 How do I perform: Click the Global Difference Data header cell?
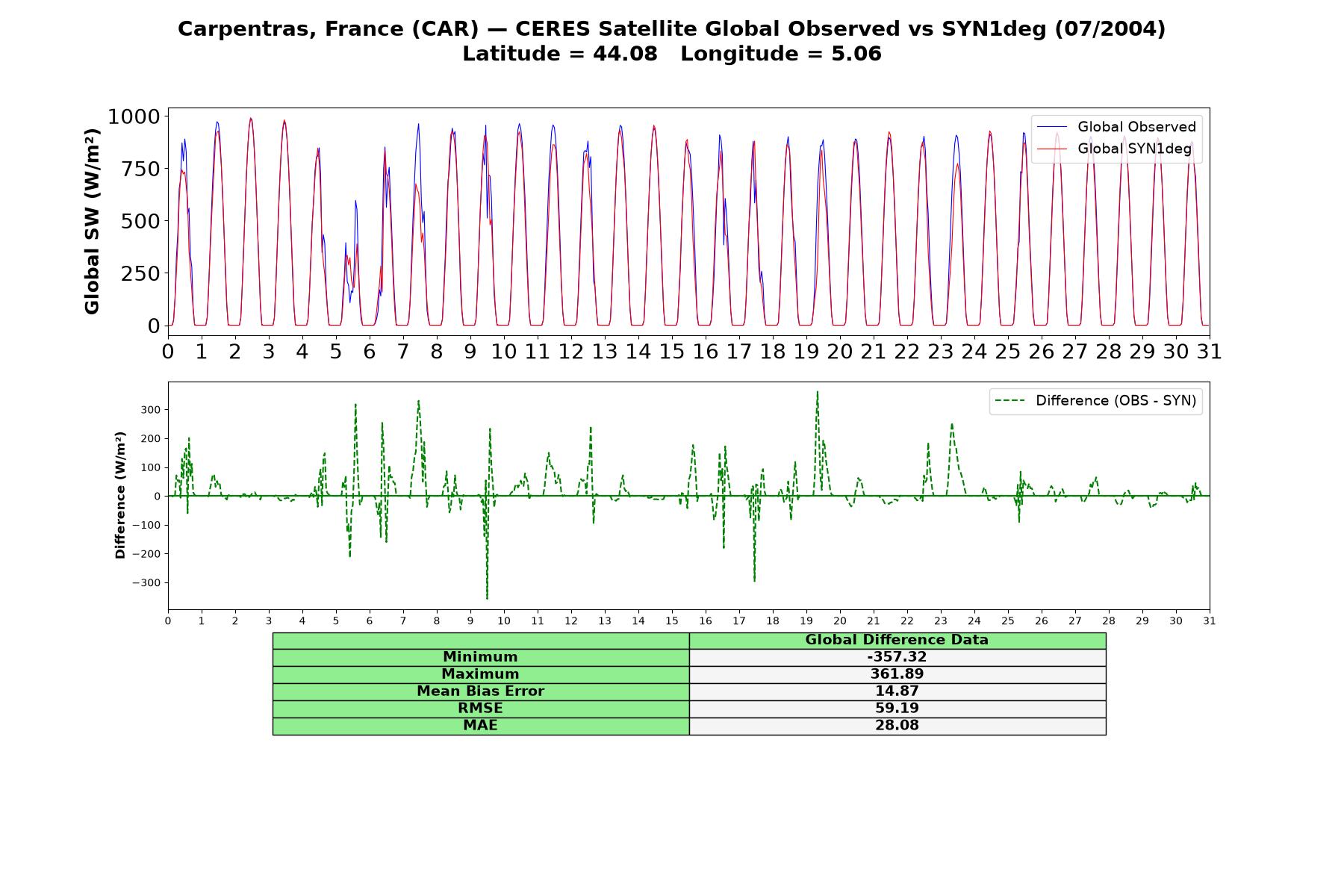tap(897, 640)
